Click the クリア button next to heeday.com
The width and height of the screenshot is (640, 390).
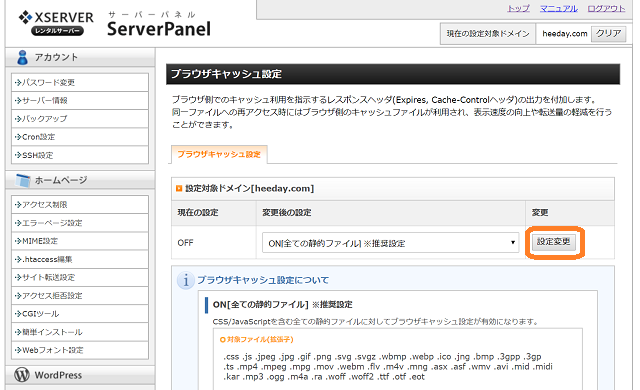point(609,33)
